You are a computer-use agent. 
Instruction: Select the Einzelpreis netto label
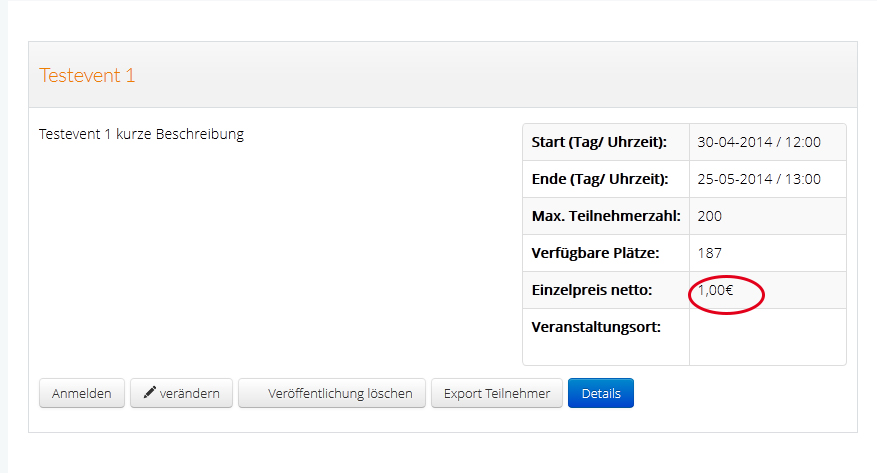pos(592,290)
